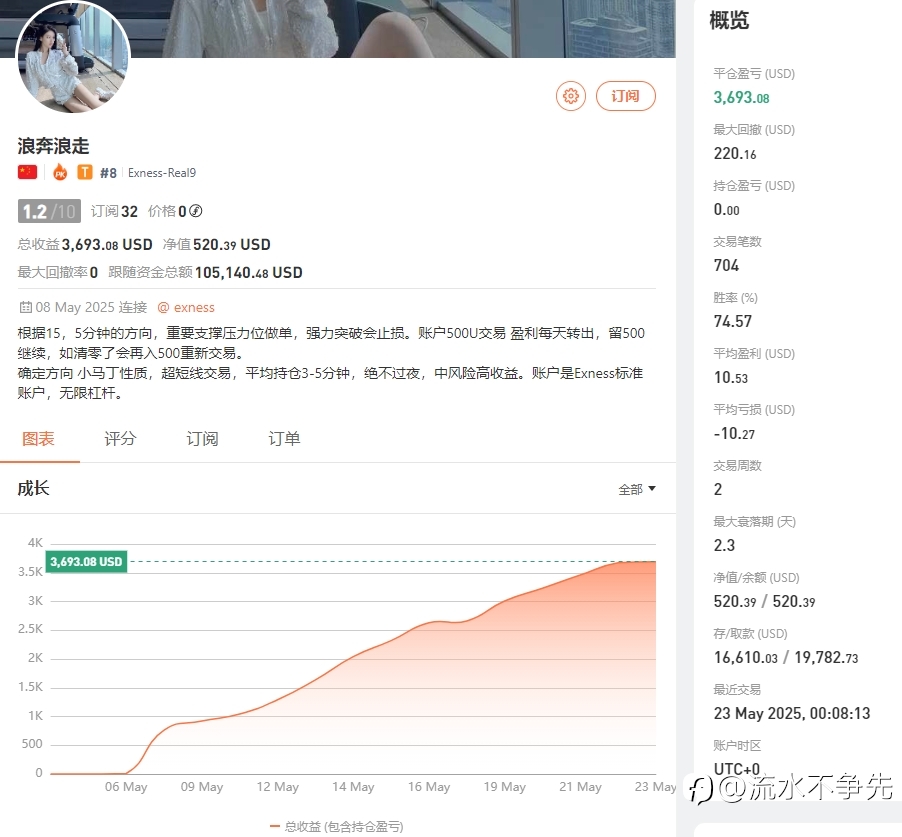Click the calendar icon beside connection date
Viewport: 902px width, 837px height.
tap(25, 307)
